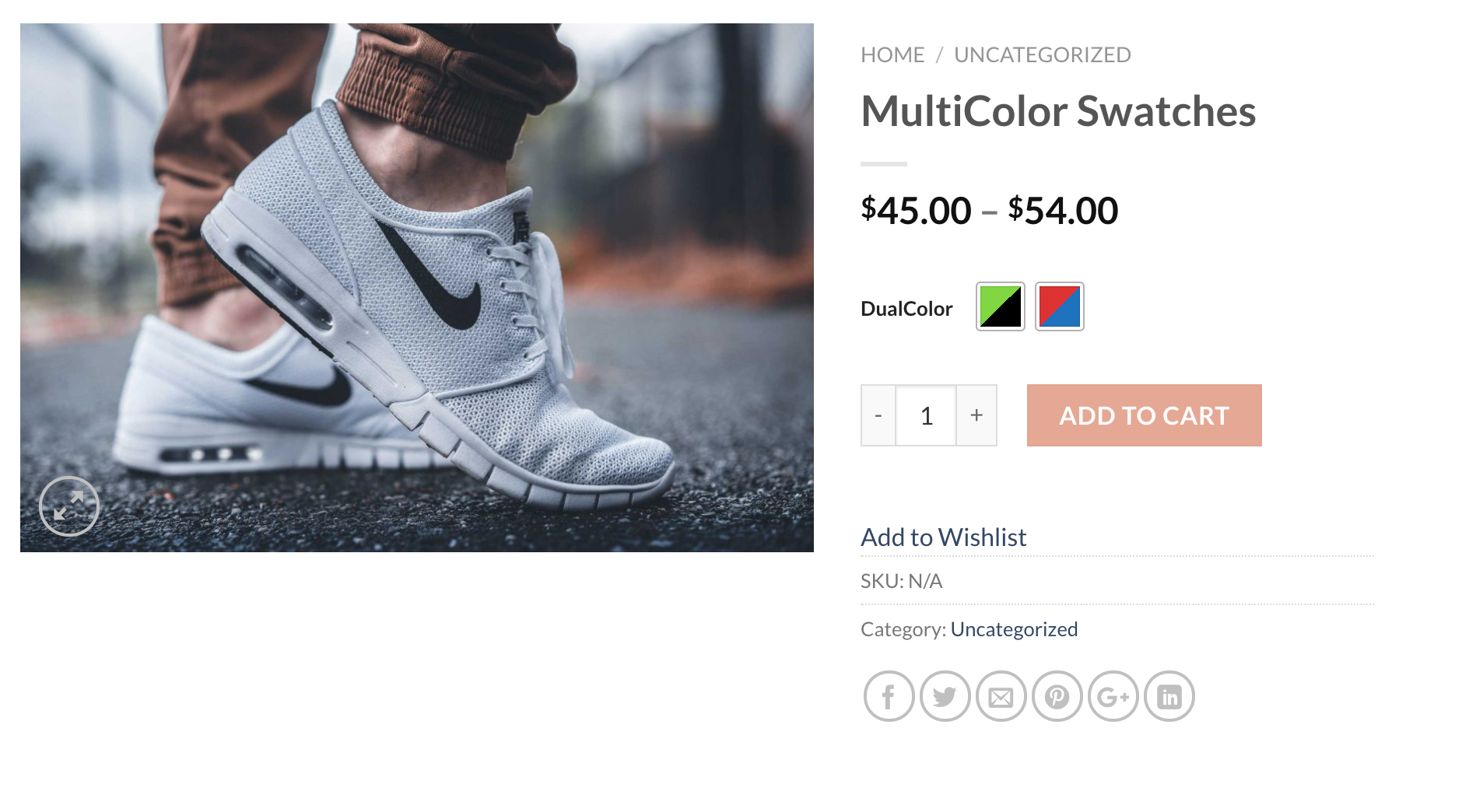
Task: Share product via email icon
Action: (1001, 696)
